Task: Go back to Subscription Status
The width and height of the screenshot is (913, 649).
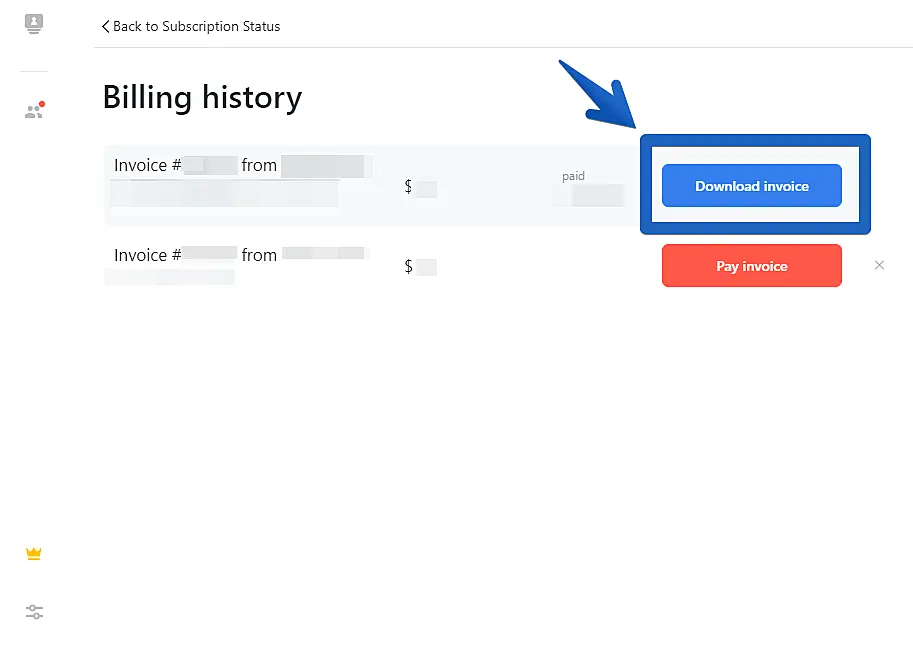Action: coord(196,27)
